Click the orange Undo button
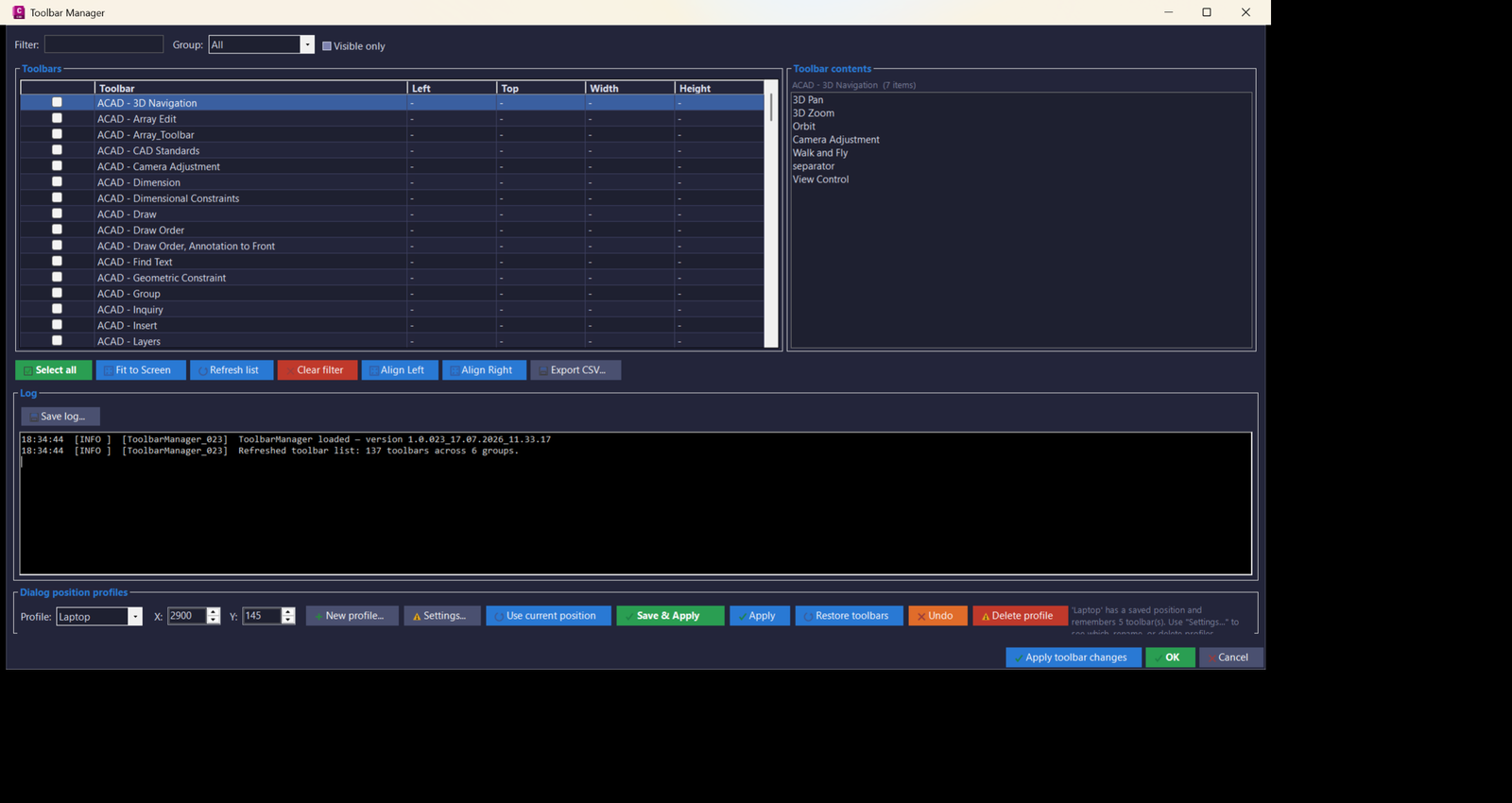Image resolution: width=1512 pixels, height=803 pixels. coord(937,616)
